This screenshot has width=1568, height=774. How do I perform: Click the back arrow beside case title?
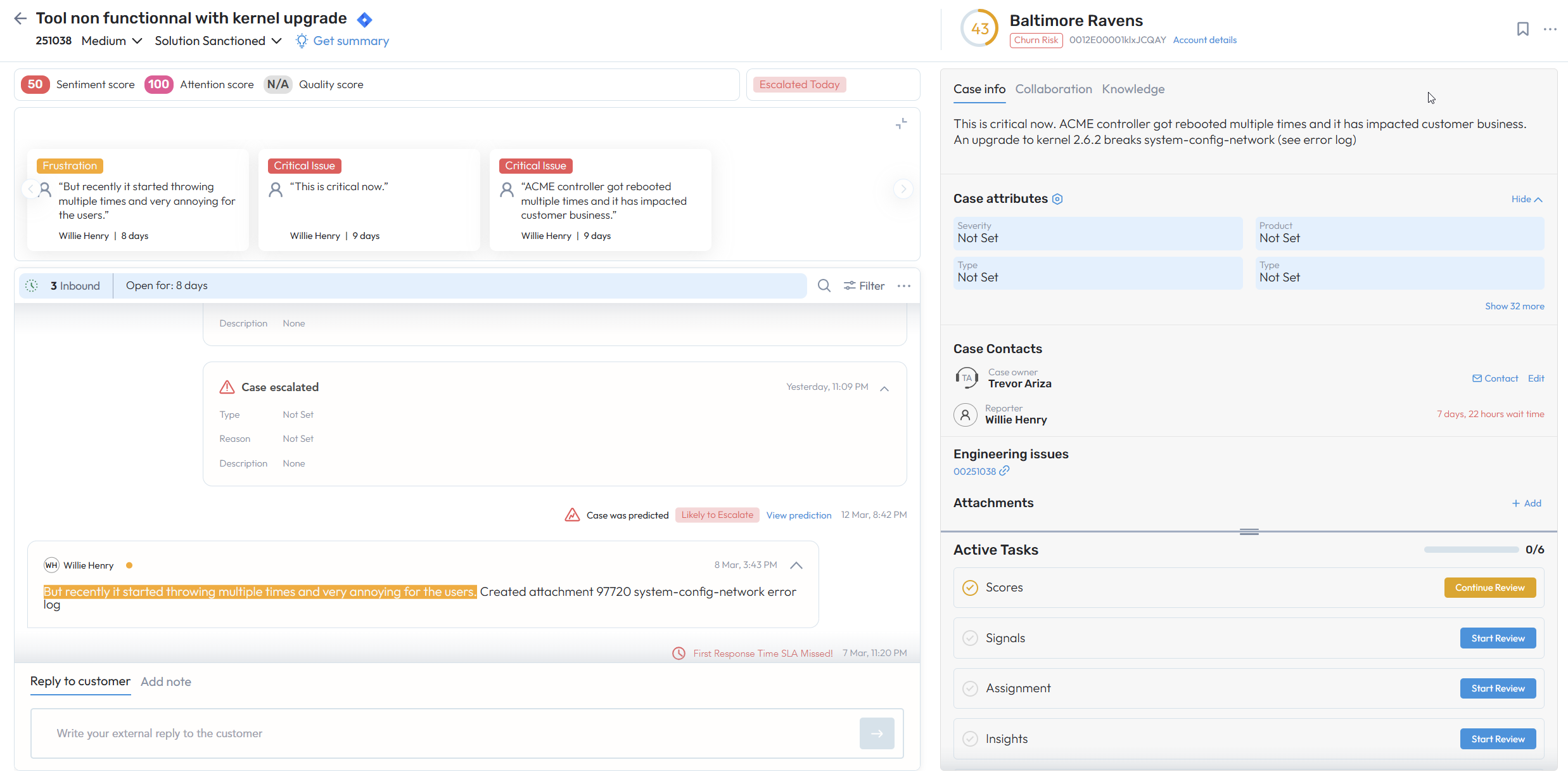[x=20, y=18]
